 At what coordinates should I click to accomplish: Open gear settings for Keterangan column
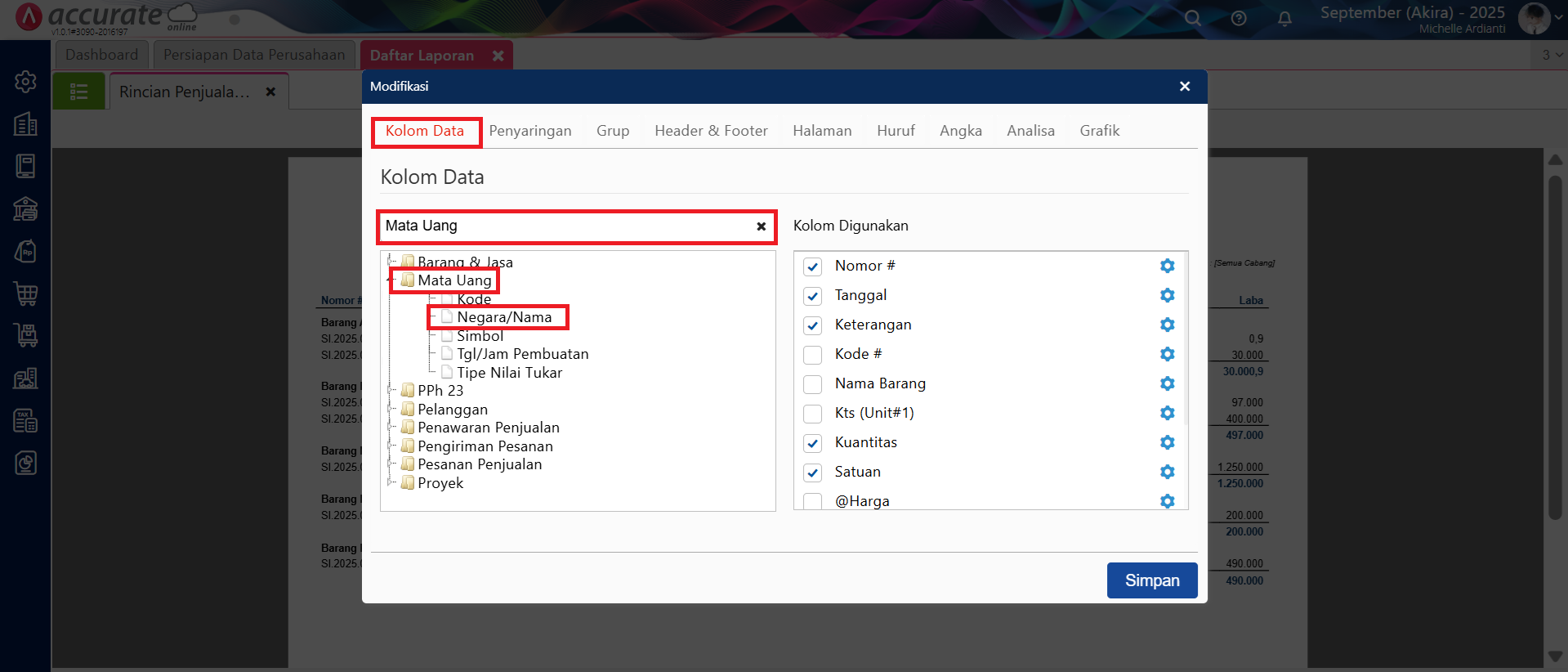(1167, 325)
